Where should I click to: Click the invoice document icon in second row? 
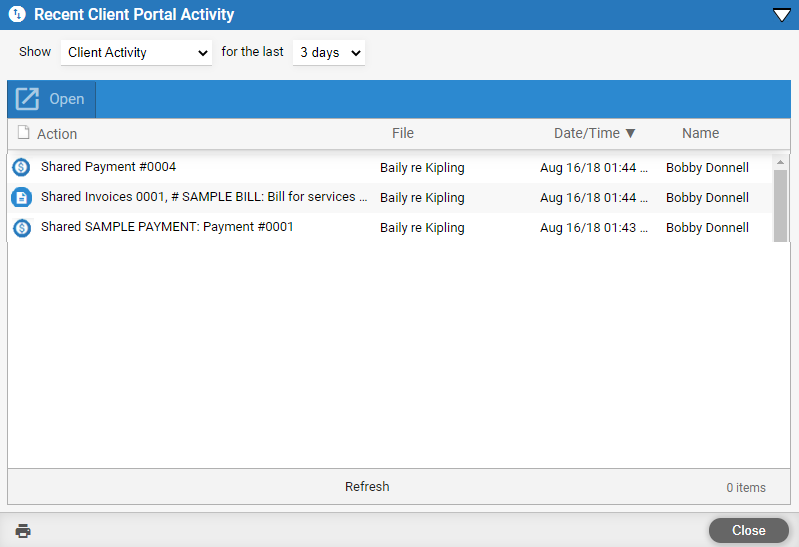point(21,197)
